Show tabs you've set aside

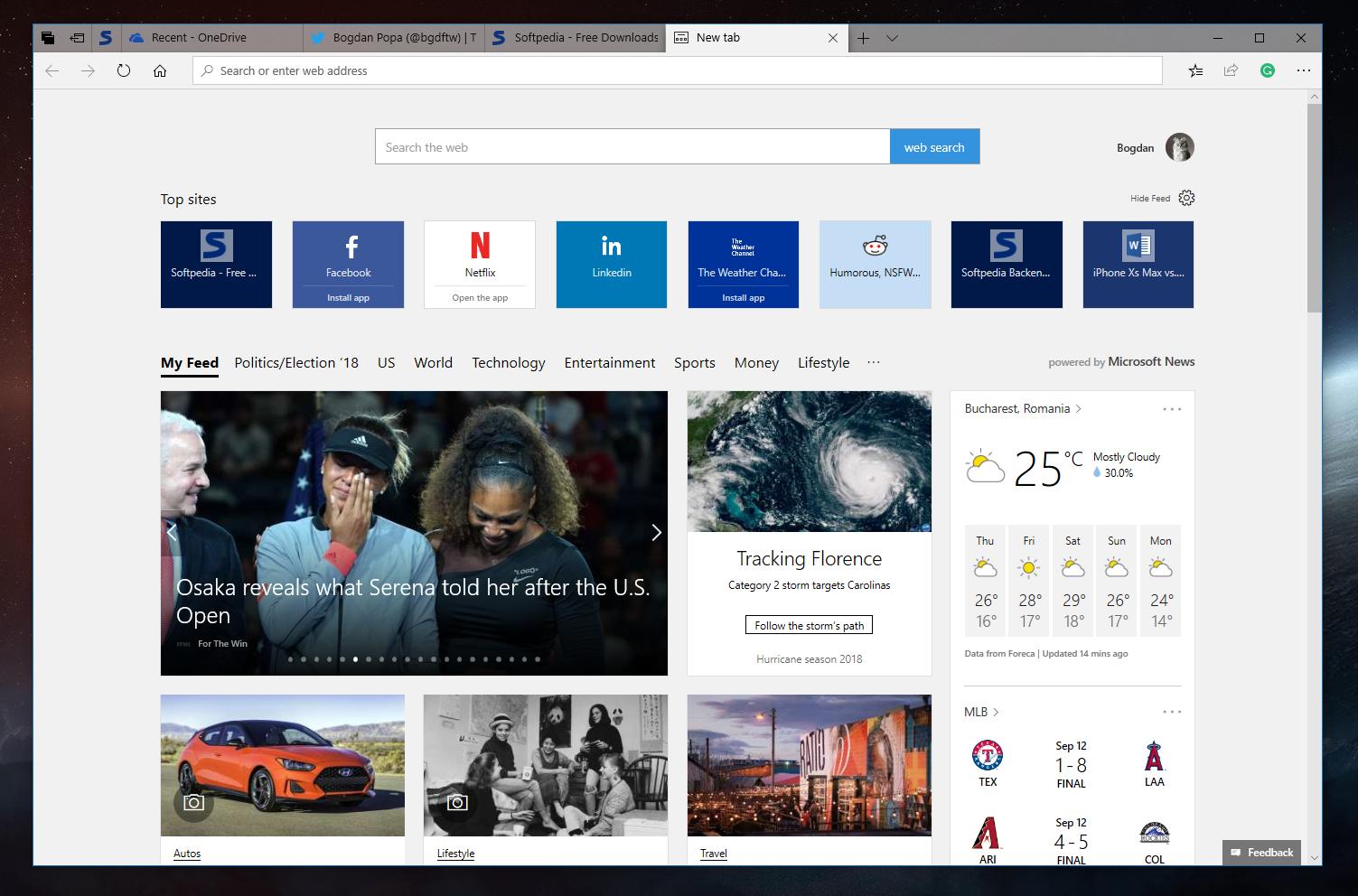48,37
